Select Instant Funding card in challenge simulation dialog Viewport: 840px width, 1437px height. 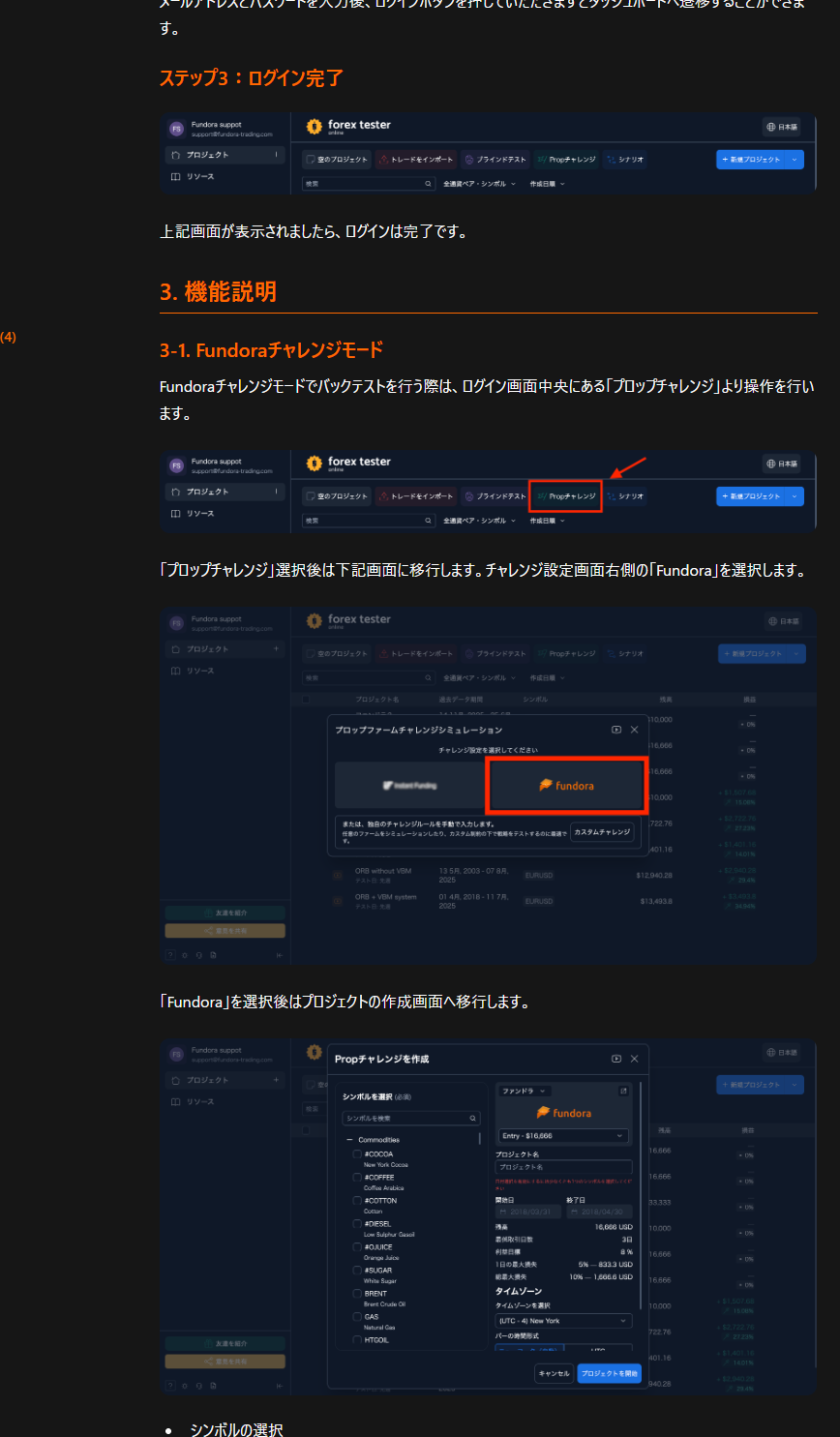click(x=409, y=785)
